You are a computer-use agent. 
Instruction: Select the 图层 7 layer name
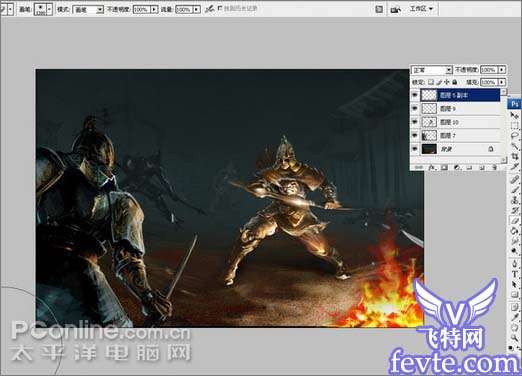(x=448, y=135)
